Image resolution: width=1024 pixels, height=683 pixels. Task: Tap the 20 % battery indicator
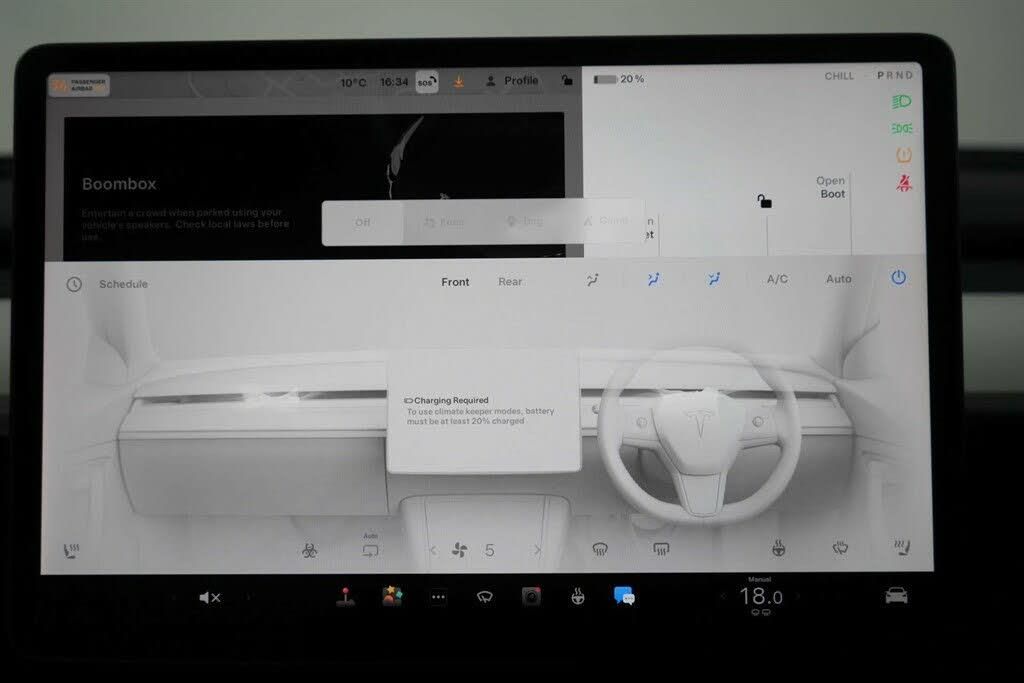click(619, 79)
